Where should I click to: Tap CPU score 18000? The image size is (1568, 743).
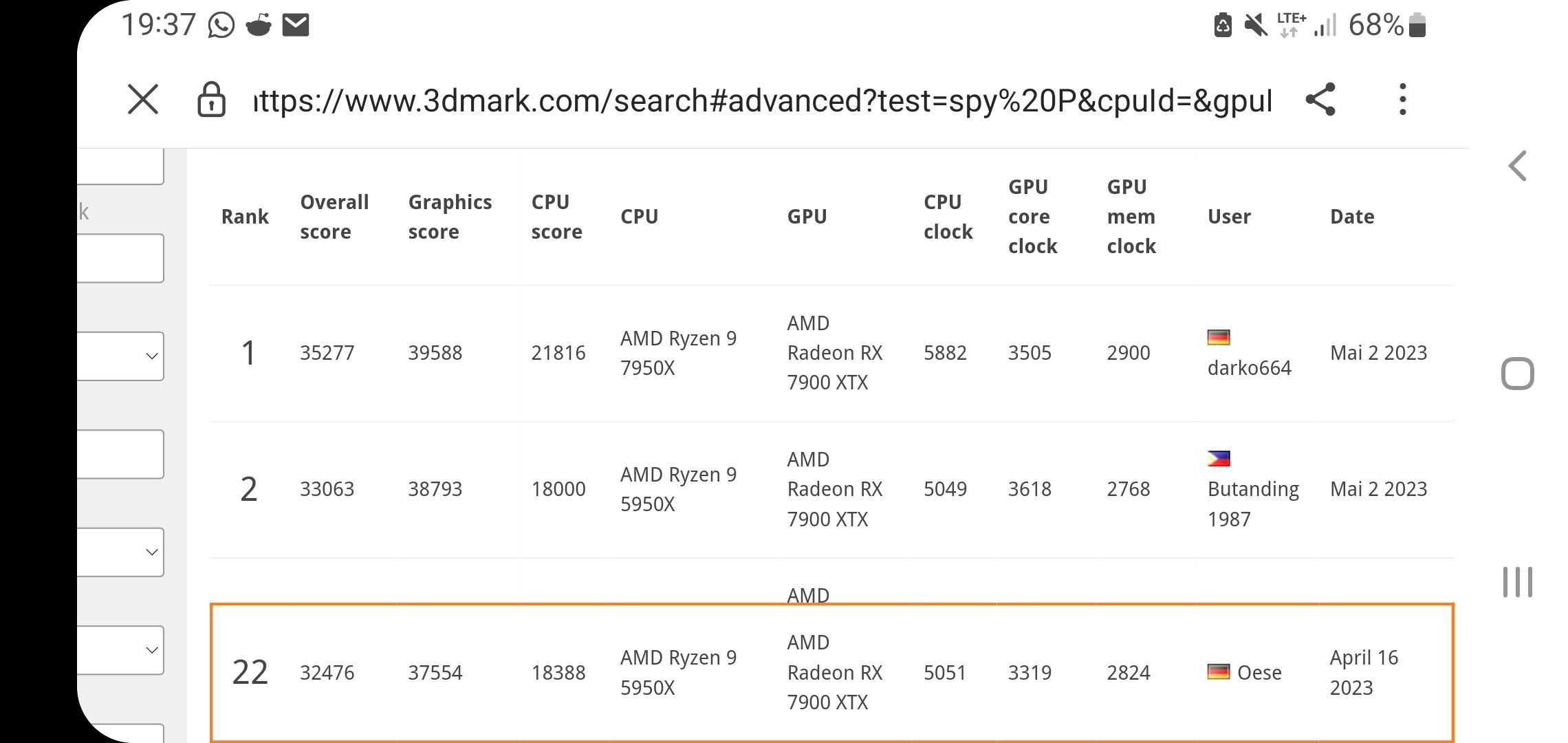(x=558, y=489)
